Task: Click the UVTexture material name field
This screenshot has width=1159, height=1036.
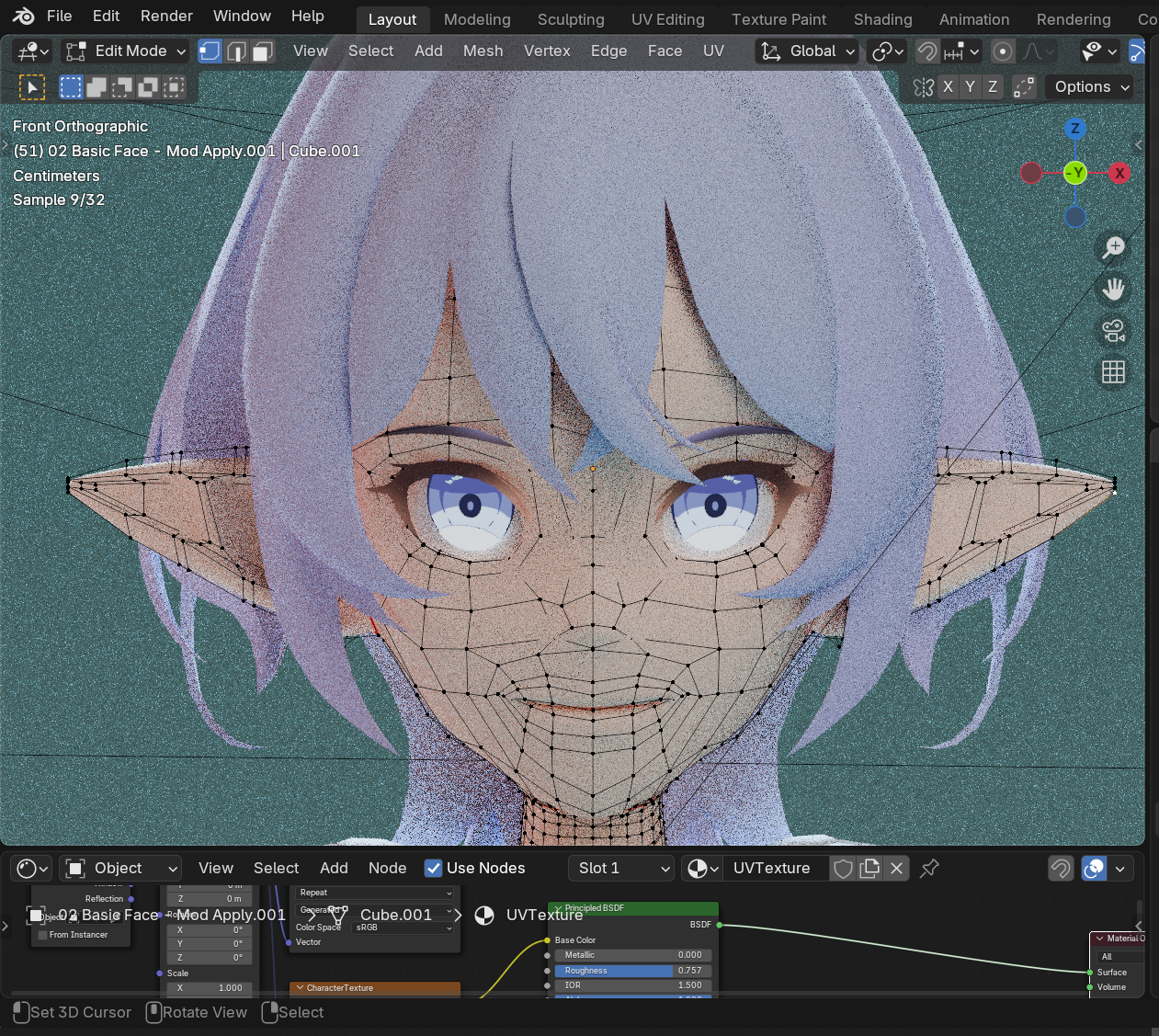Action: click(777, 869)
